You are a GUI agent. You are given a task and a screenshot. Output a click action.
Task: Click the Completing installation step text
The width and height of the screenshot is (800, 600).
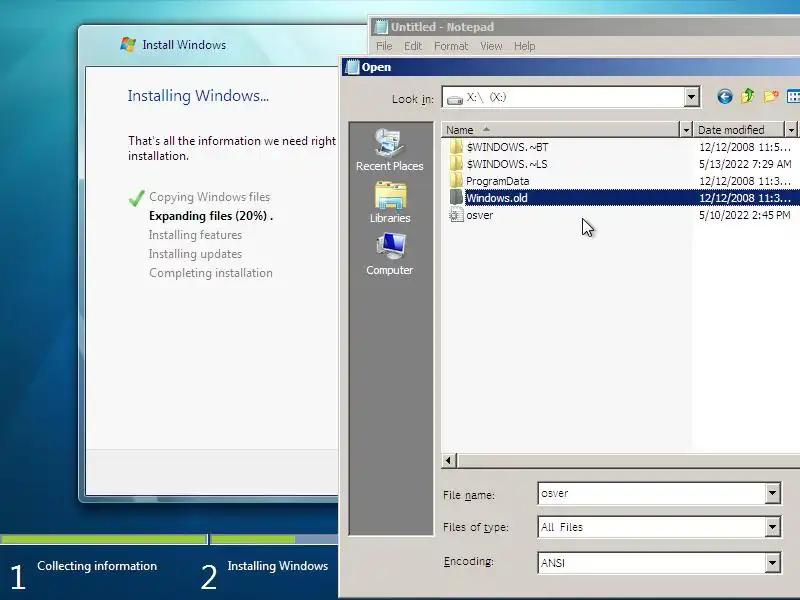(211, 273)
